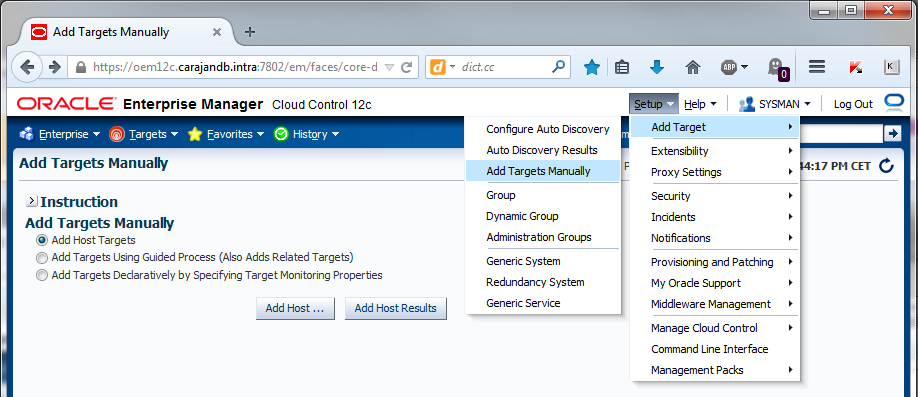
Task: Open the address bar history dropdown arrow
Action: 389,67
